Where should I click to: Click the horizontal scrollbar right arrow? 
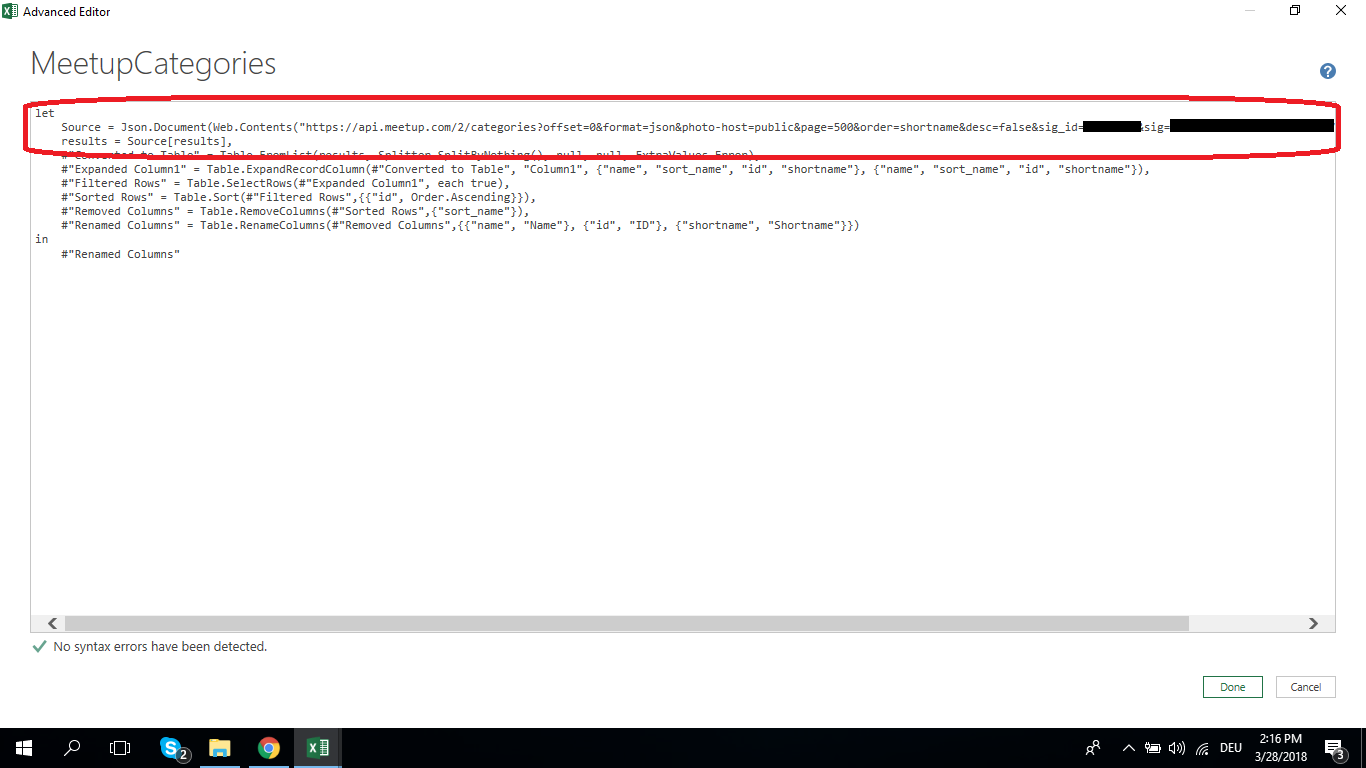tap(1314, 623)
